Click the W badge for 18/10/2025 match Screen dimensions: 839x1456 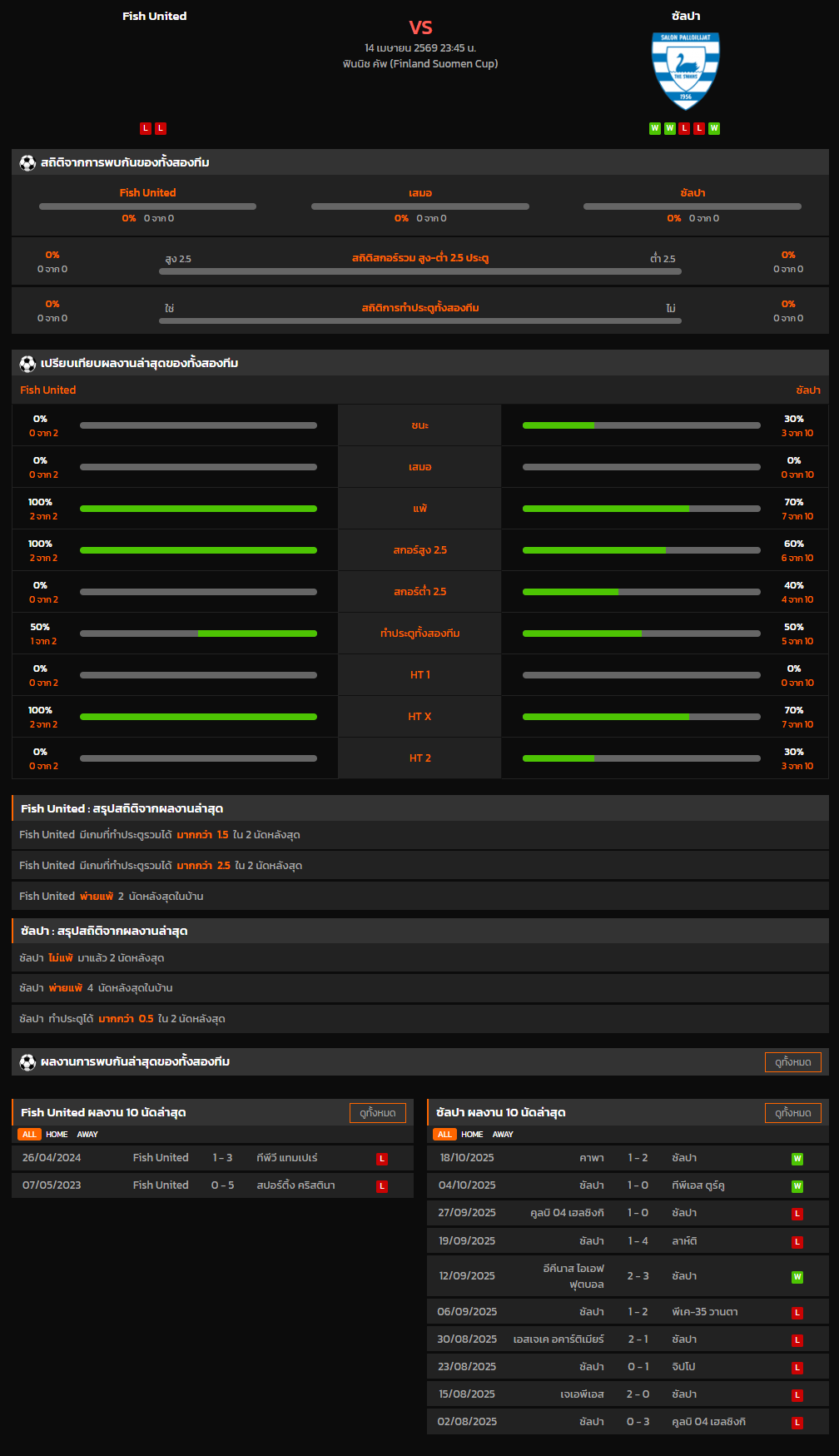click(x=797, y=1158)
